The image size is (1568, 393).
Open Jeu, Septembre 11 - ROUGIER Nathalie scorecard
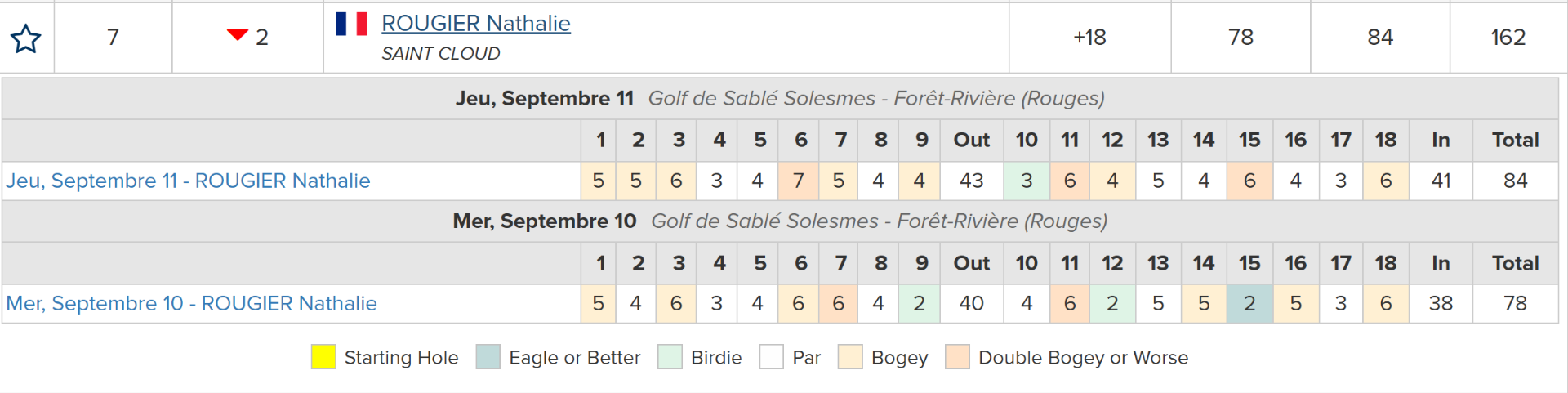pyautogui.click(x=188, y=181)
